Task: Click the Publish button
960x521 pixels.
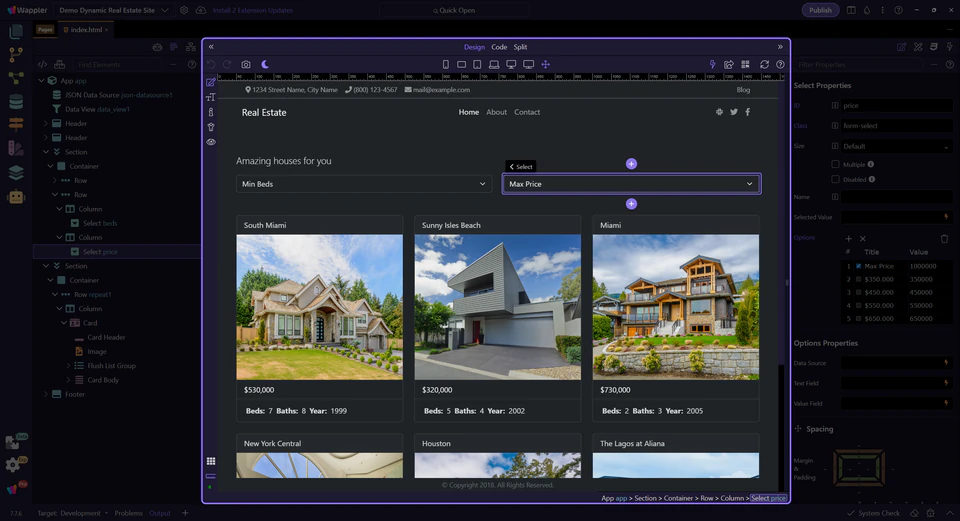Action: pyautogui.click(x=820, y=10)
